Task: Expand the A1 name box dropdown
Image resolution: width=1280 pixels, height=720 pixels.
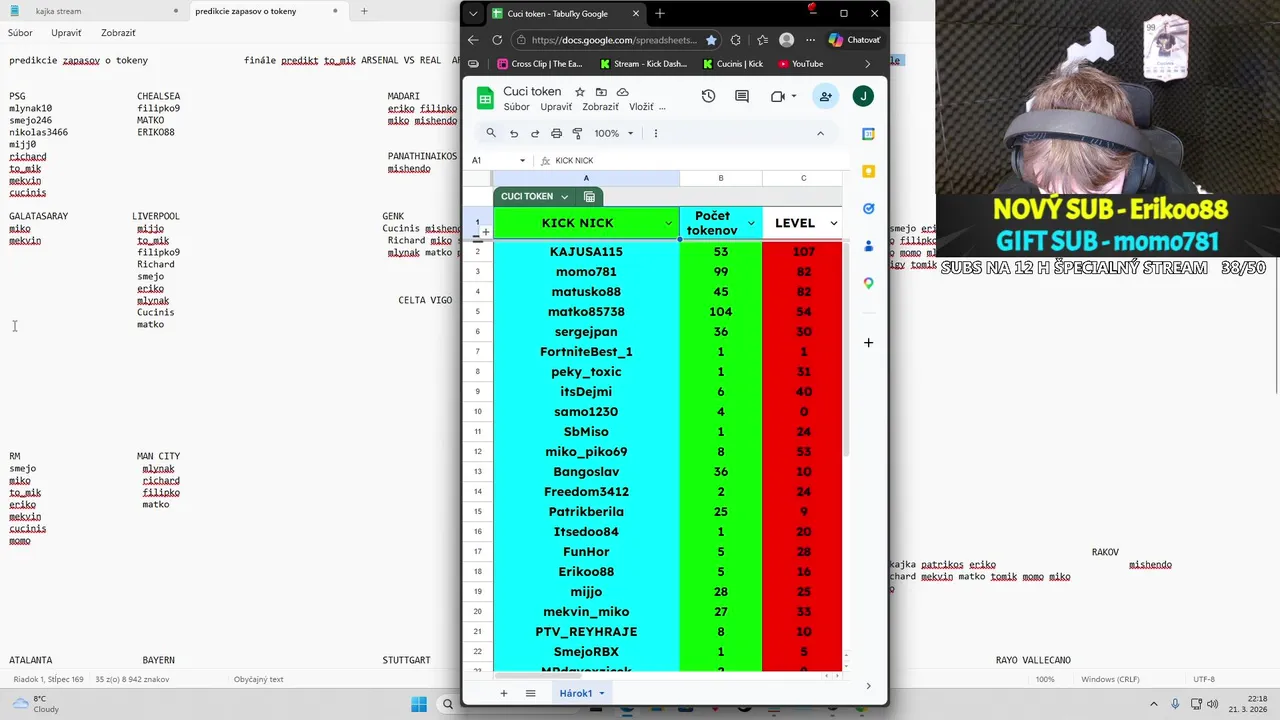Action: point(522,161)
